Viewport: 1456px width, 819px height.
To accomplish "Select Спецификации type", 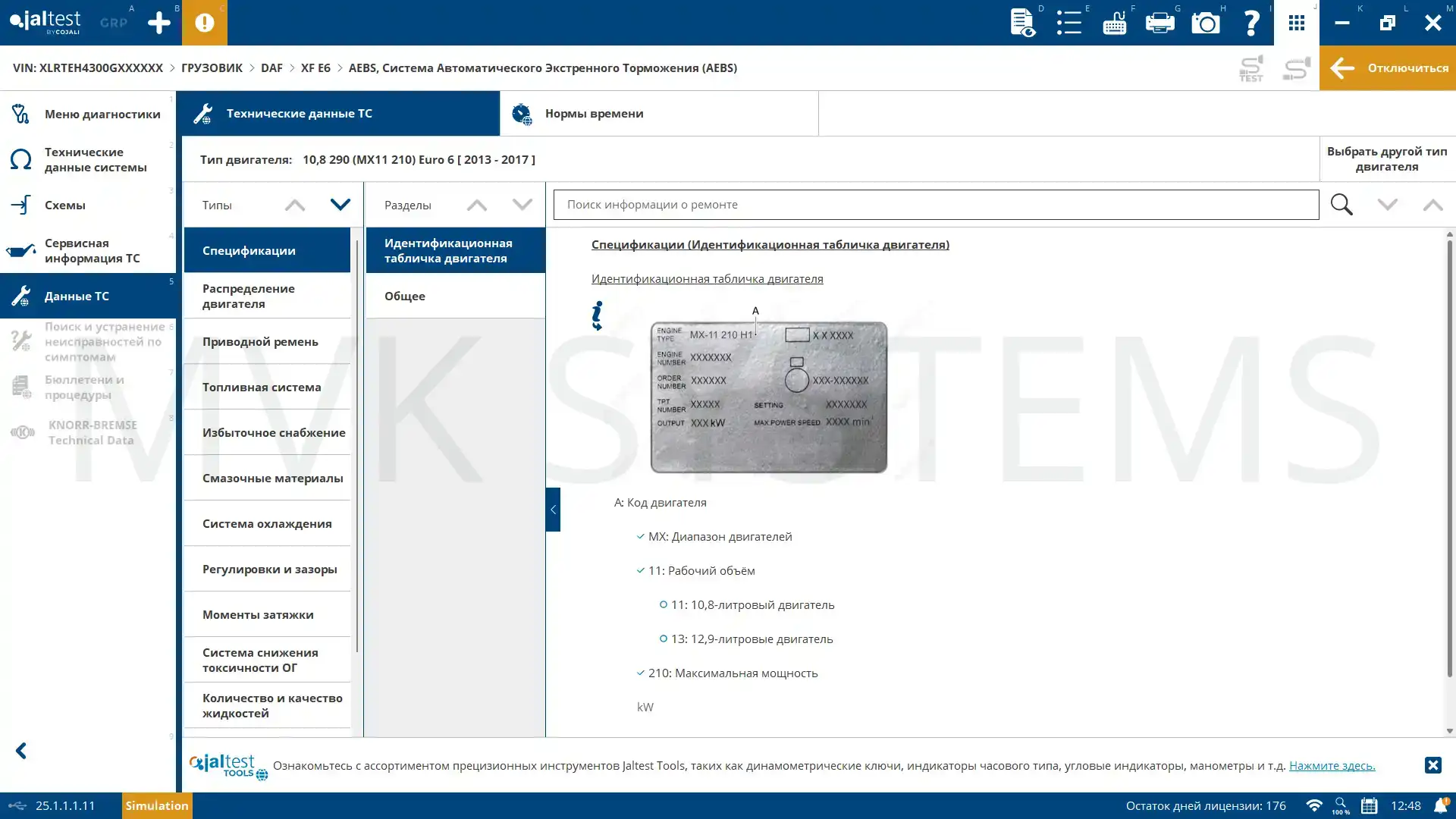I will click(x=267, y=250).
